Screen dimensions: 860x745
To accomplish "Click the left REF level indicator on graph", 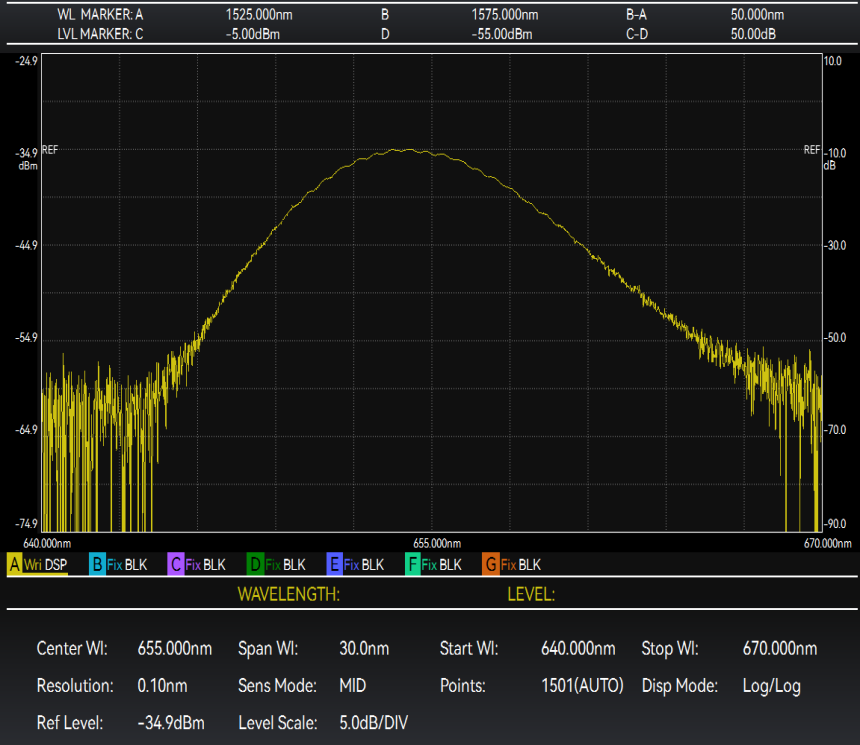I will [50, 150].
